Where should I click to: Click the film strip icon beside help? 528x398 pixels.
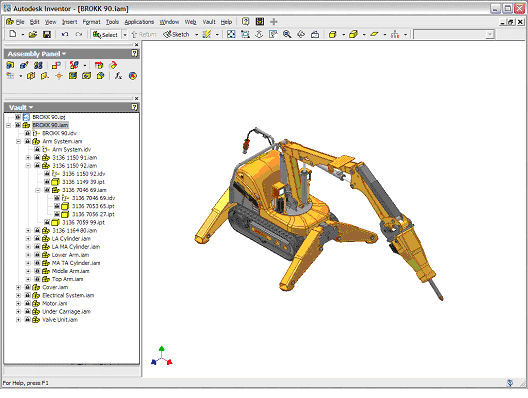260,22
